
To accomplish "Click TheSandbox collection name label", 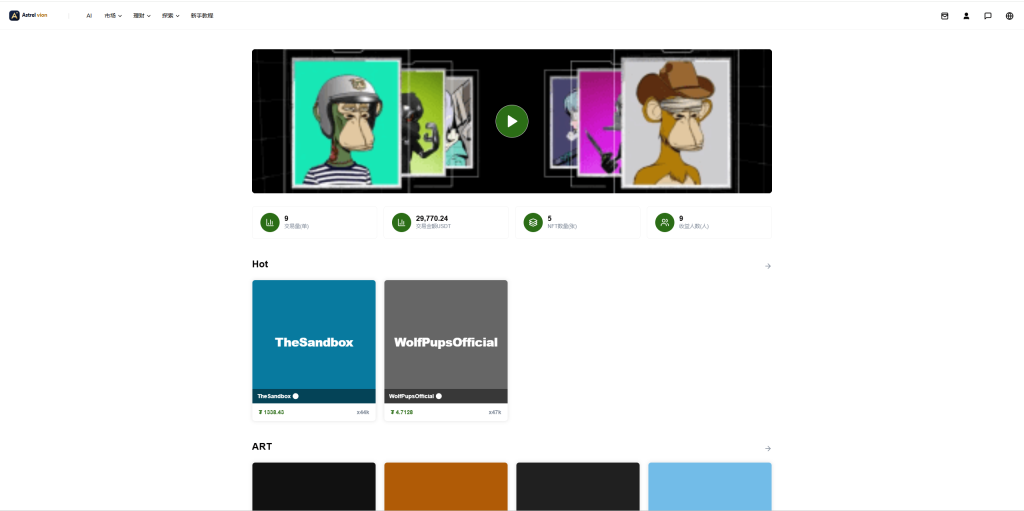I will 274,396.
